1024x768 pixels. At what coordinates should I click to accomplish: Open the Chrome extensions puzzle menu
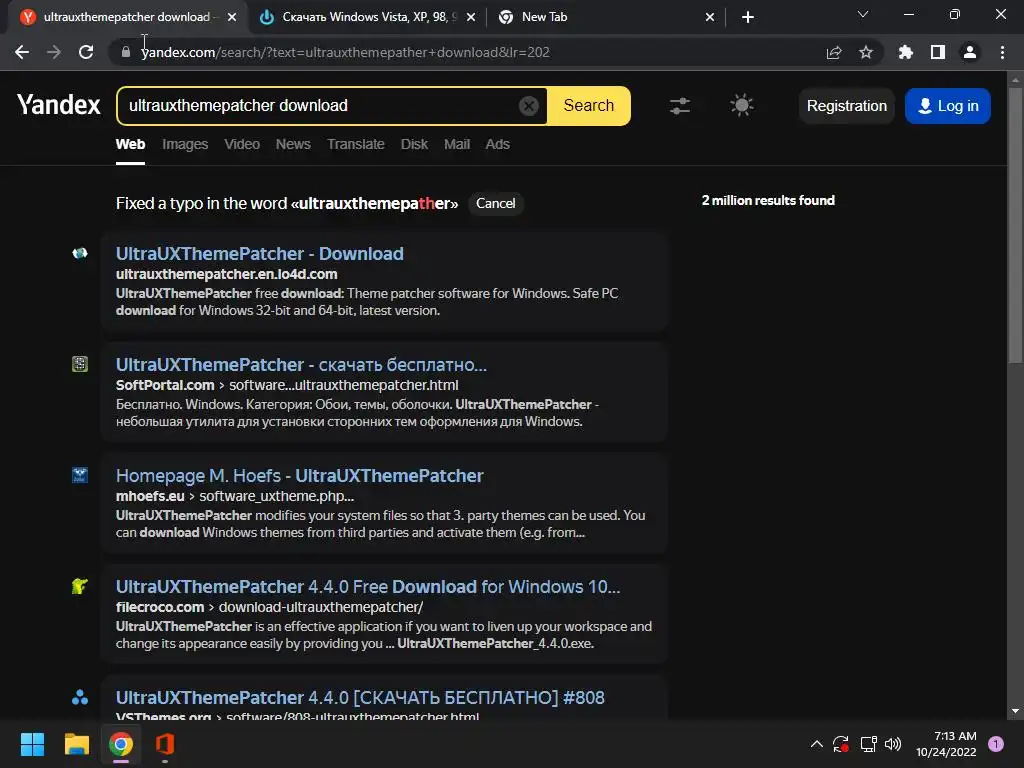pyautogui.click(x=906, y=52)
